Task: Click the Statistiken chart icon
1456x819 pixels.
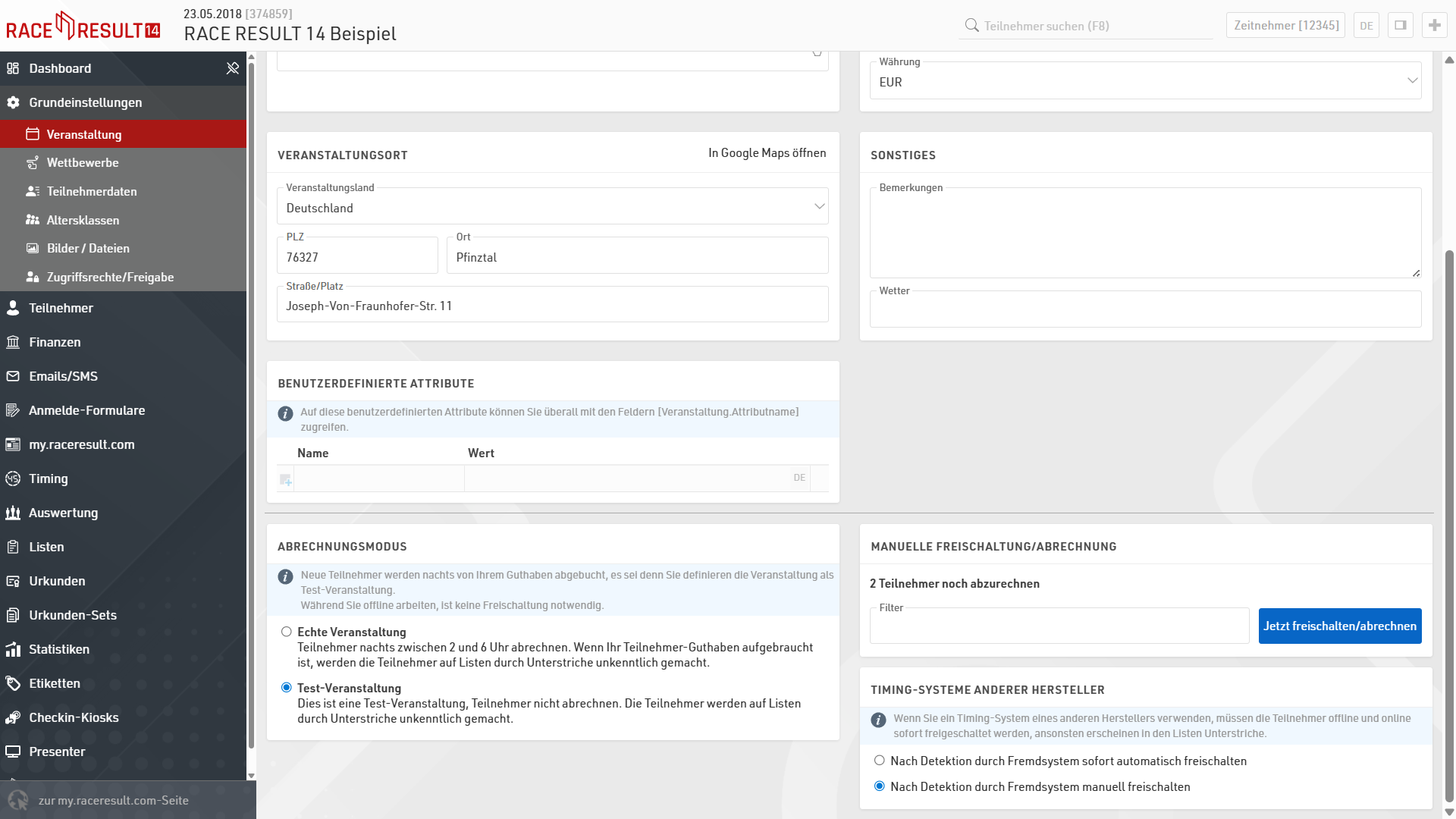Action: click(13, 649)
